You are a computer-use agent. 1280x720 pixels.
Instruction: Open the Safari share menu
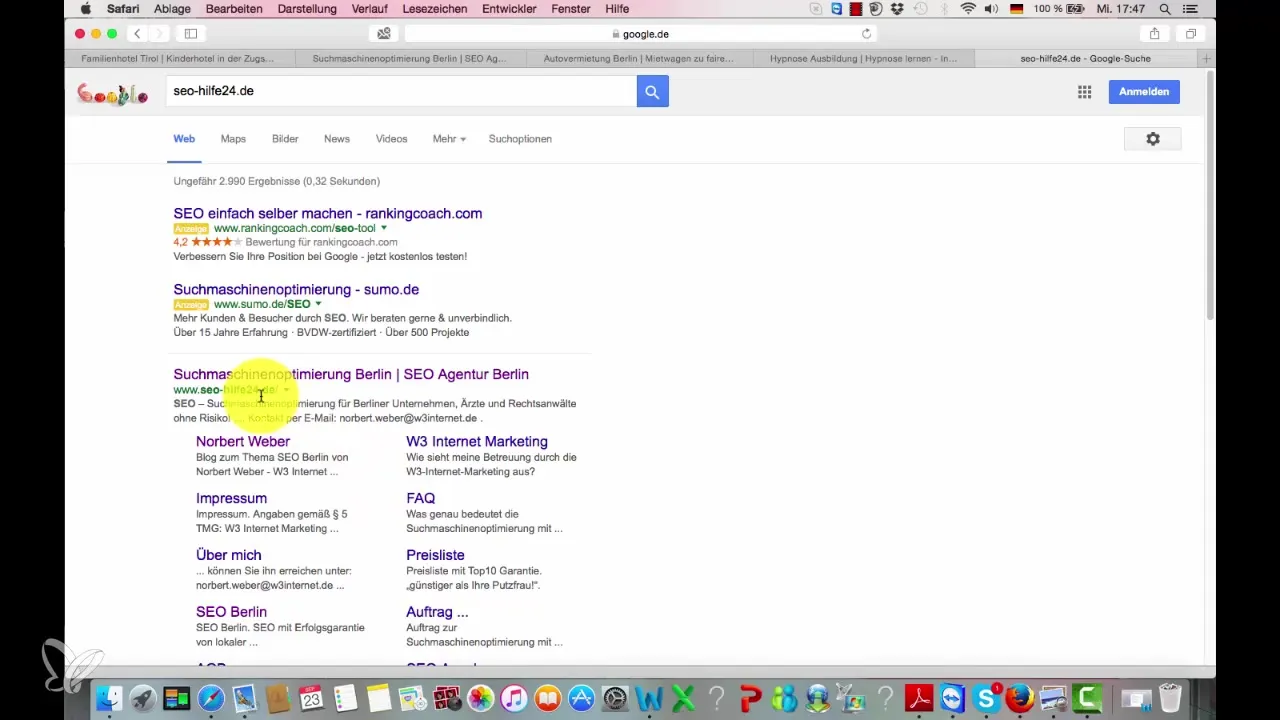tap(1154, 34)
